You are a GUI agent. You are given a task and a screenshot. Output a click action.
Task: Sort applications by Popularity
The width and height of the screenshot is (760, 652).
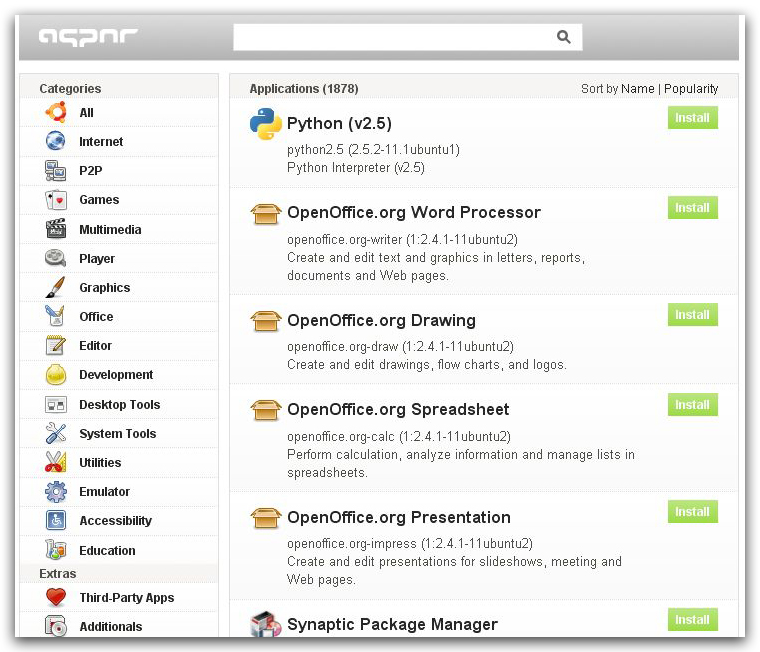tap(691, 89)
